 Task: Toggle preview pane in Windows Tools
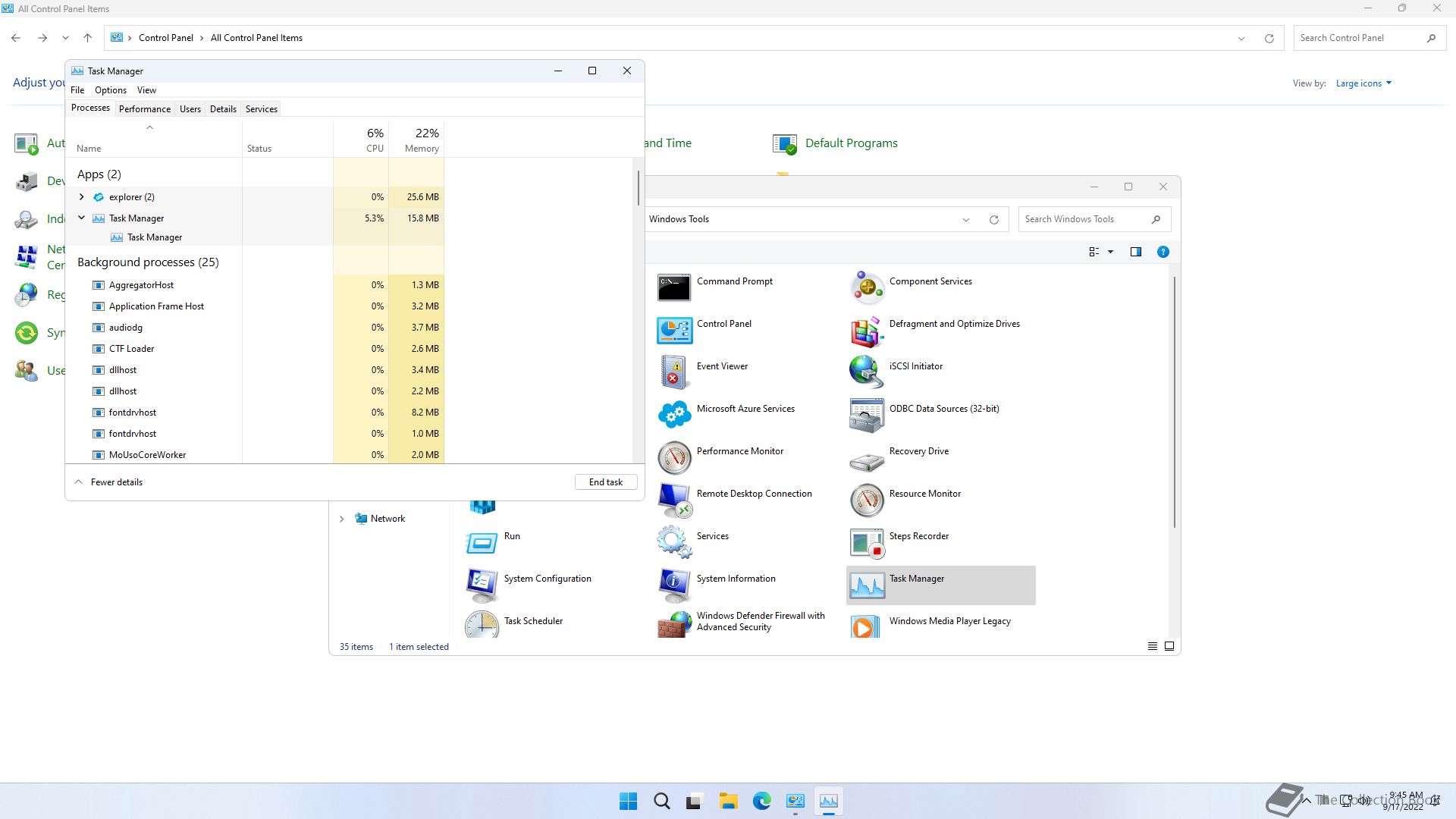[x=1135, y=252]
